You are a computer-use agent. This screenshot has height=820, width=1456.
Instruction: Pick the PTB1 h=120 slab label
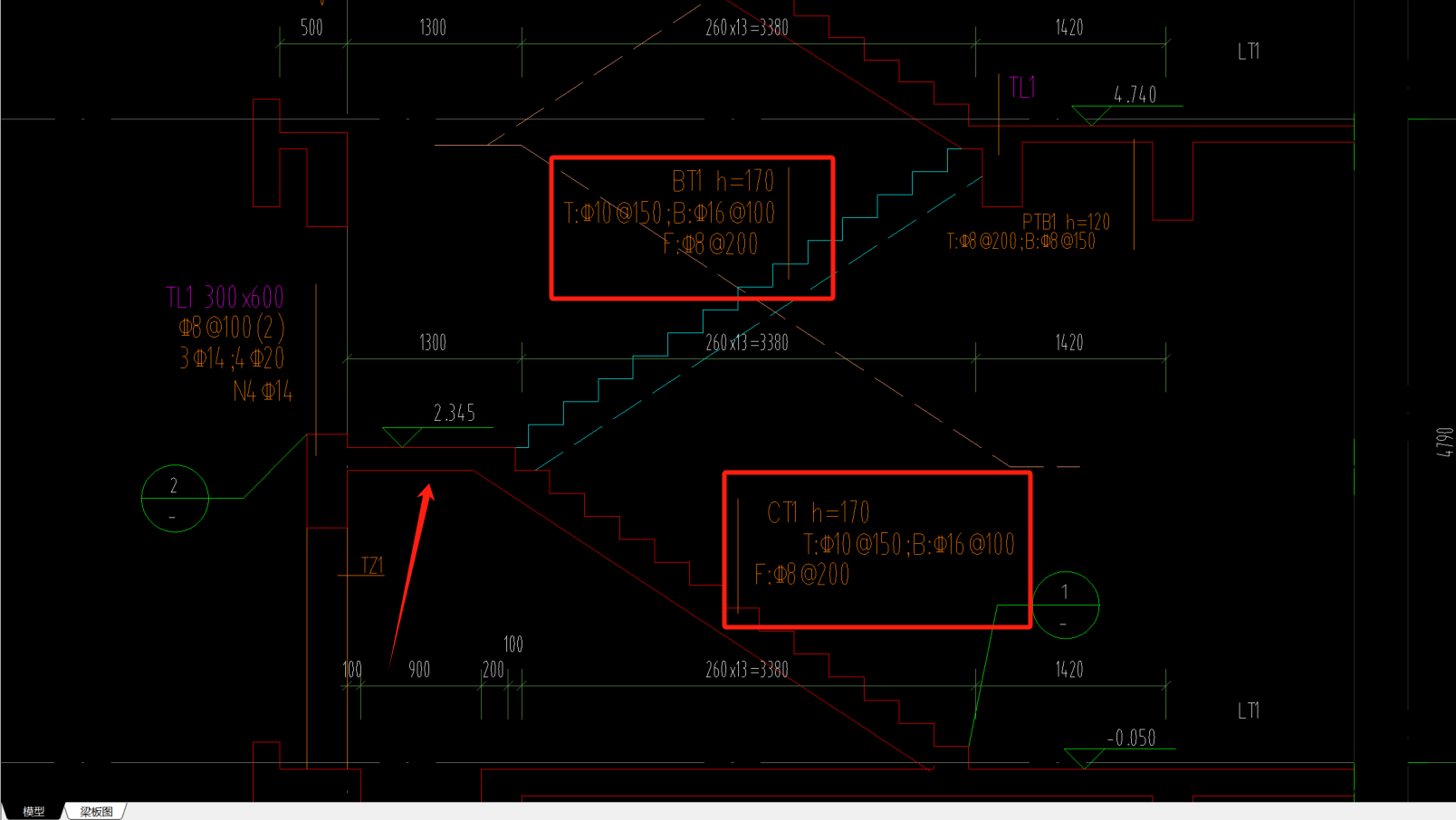(x=1066, y=222)
